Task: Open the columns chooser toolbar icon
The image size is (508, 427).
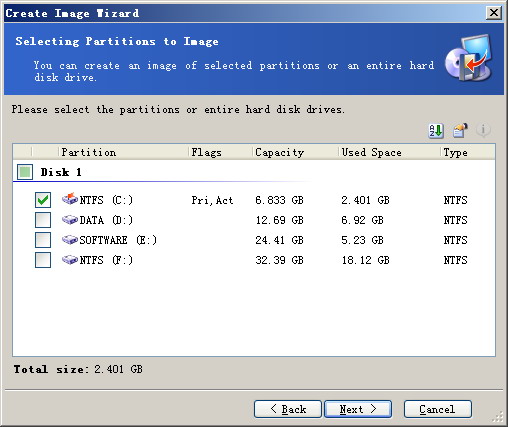Action: [460, 131]
